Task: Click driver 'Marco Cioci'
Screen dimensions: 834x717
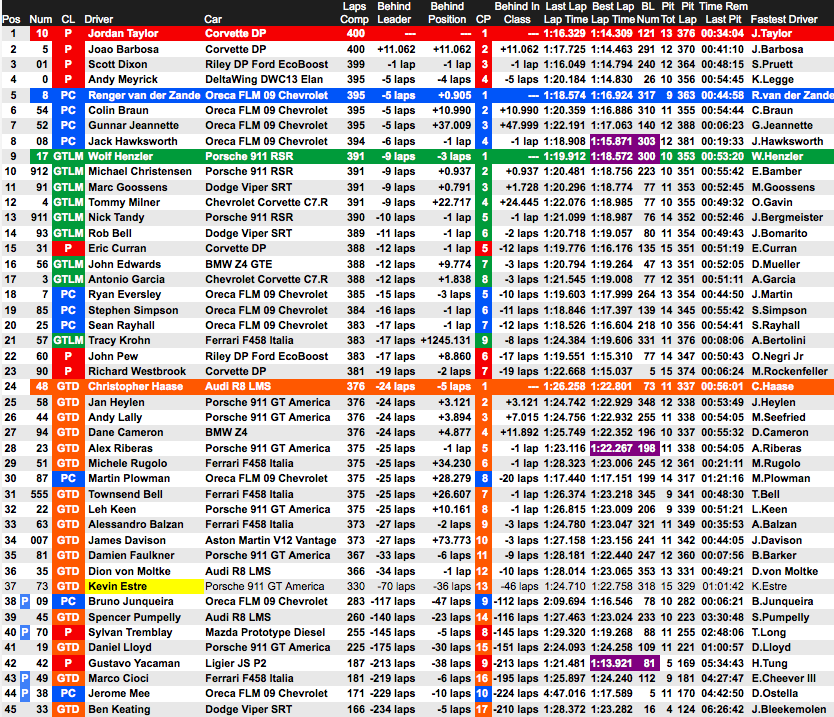Action: [118, 678]
